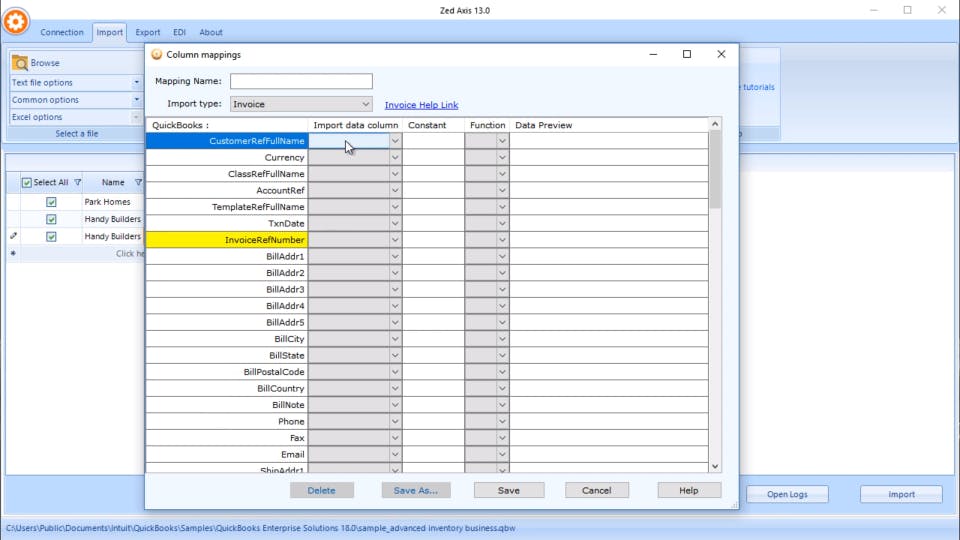Open Function dropdown for BillCity row
This screenshot has width=960, height=540.
[x=502, y=339]
